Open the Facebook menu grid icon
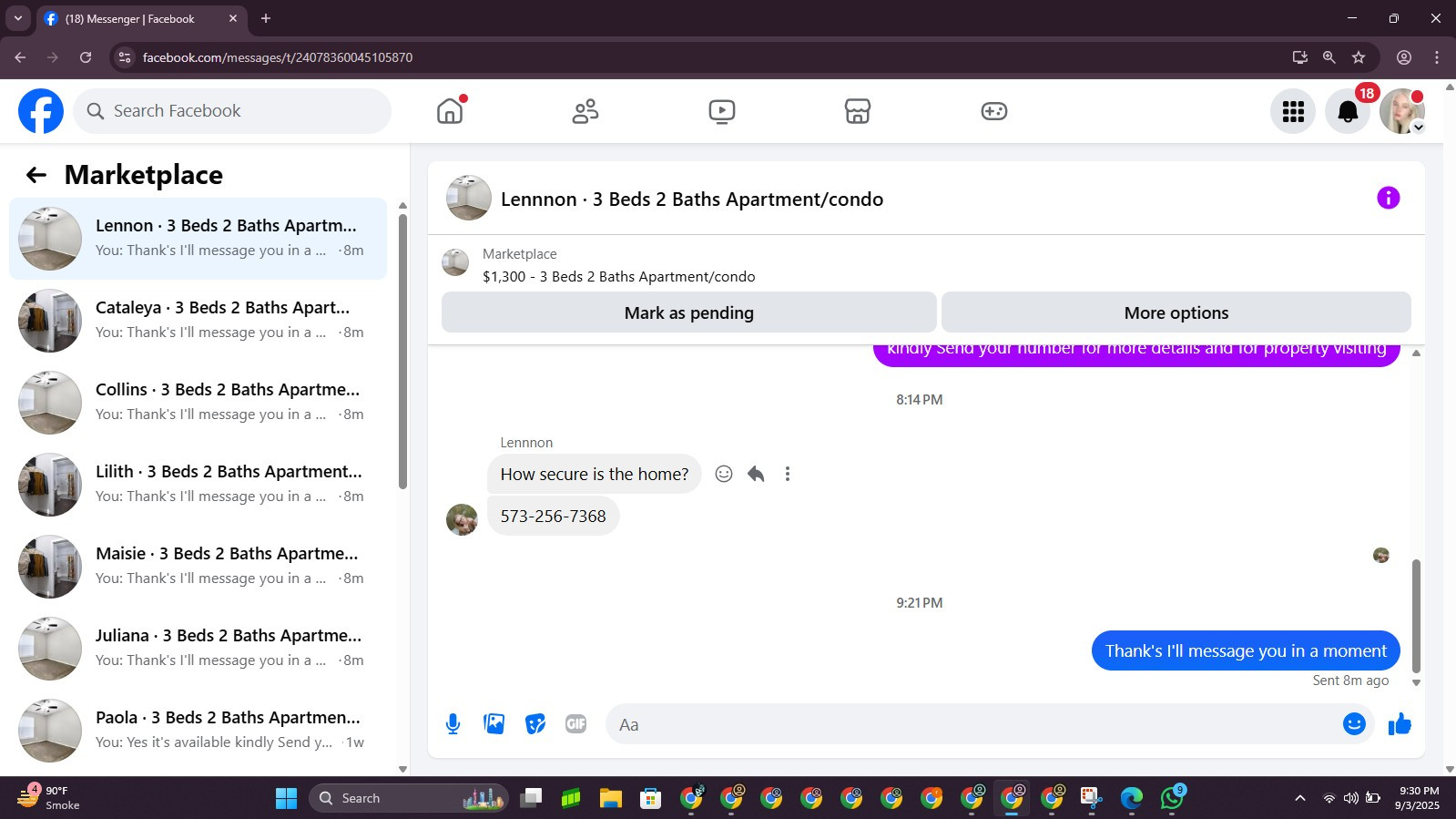Image resolution: width=1456 pixels, height=819 pixels. [x=1293, y=111]
